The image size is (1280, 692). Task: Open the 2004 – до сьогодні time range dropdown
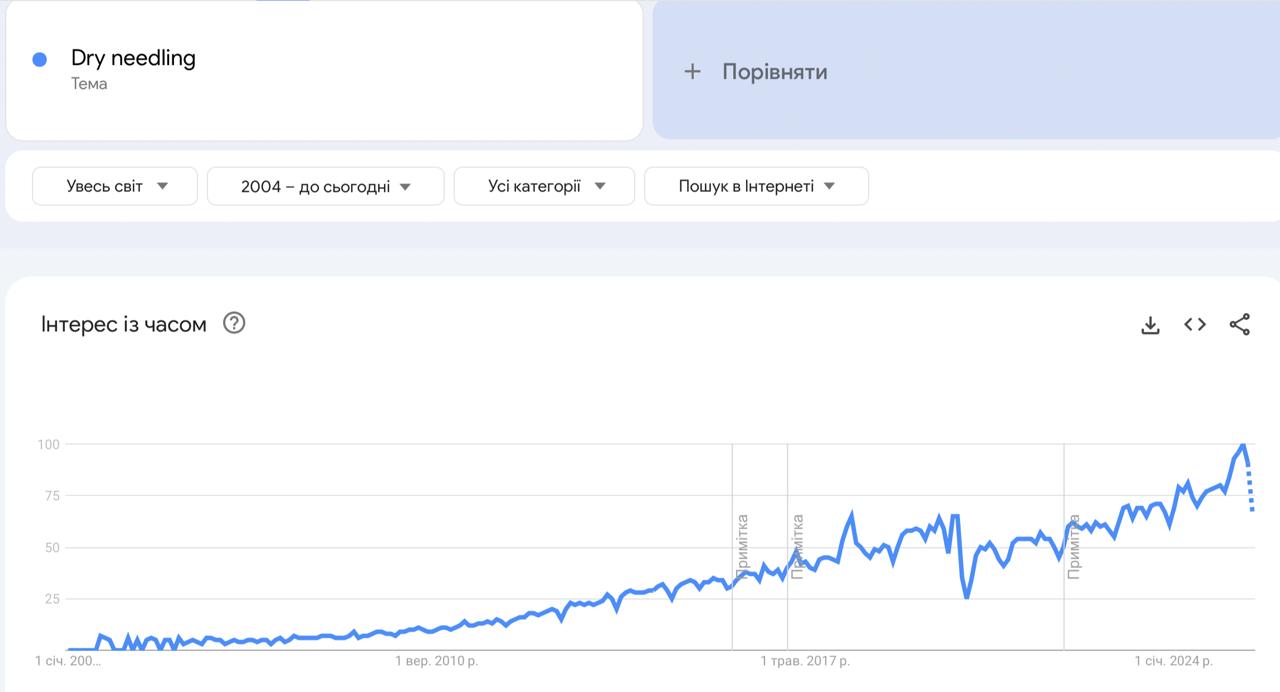[x=326, y=186]
